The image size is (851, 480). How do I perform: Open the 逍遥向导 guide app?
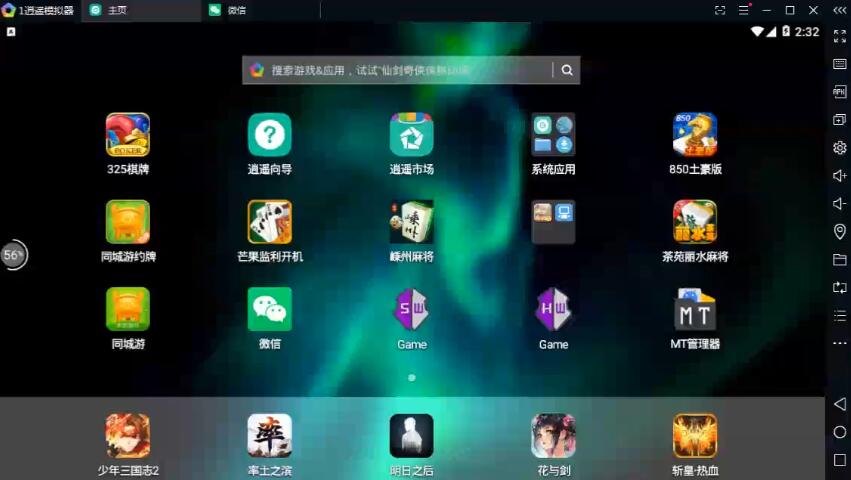pos(269,135)
